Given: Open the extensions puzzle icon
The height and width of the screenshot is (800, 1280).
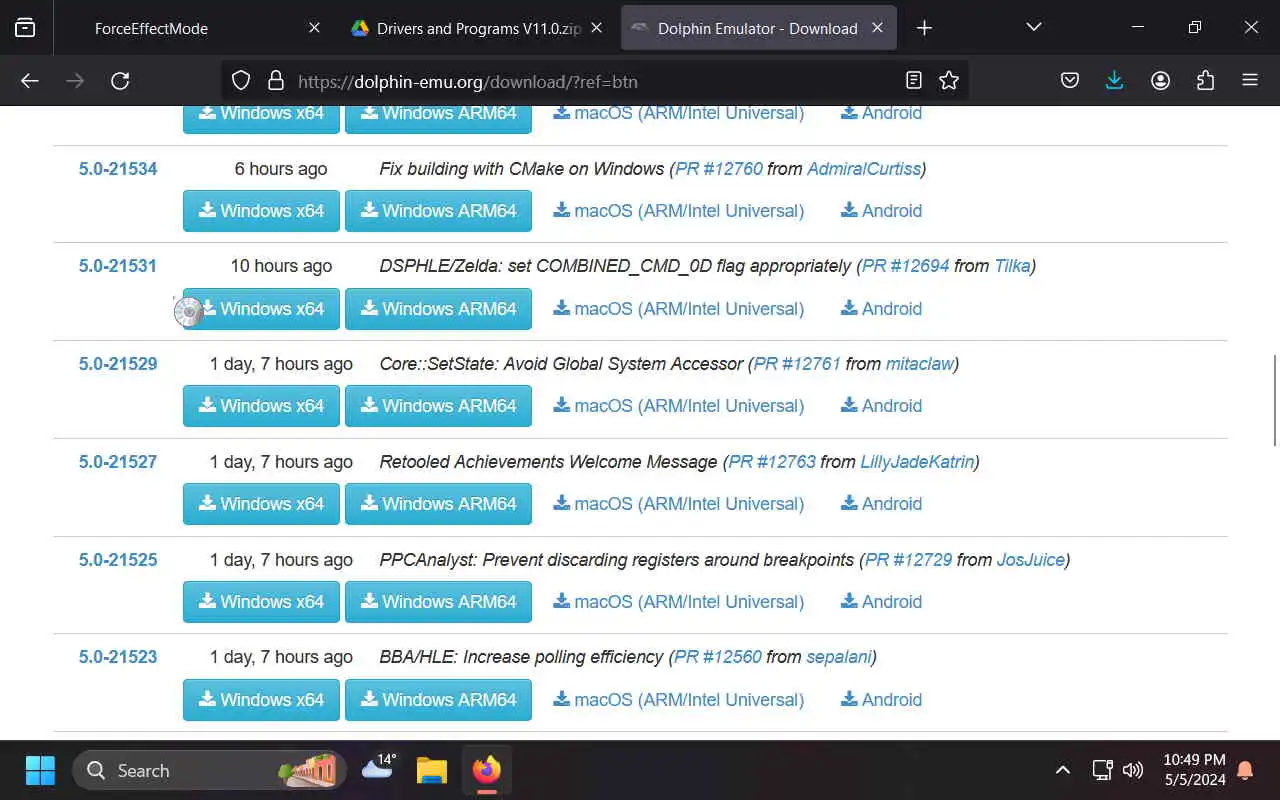Looking at the screenshot, I should tap(1205, 81).
